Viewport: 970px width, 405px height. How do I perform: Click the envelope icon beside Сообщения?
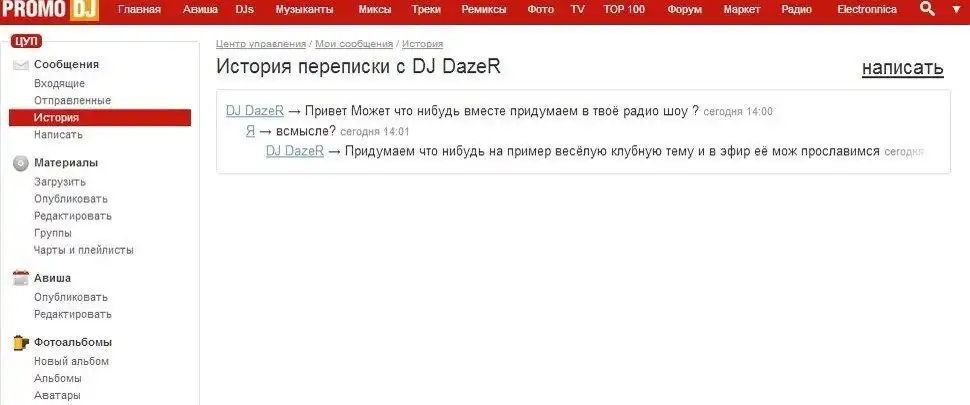click(x=20, y=65)
